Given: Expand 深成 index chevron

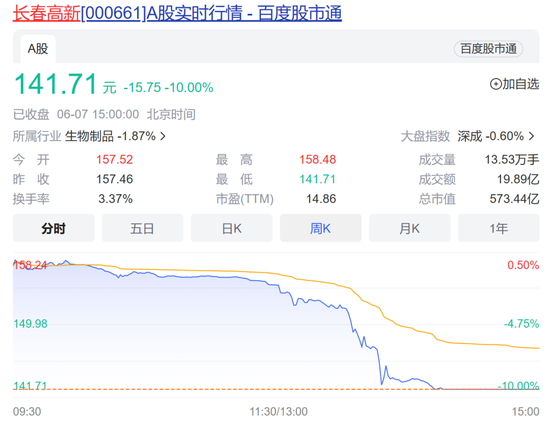Looking at the screenshot, I should coord(532,136).
